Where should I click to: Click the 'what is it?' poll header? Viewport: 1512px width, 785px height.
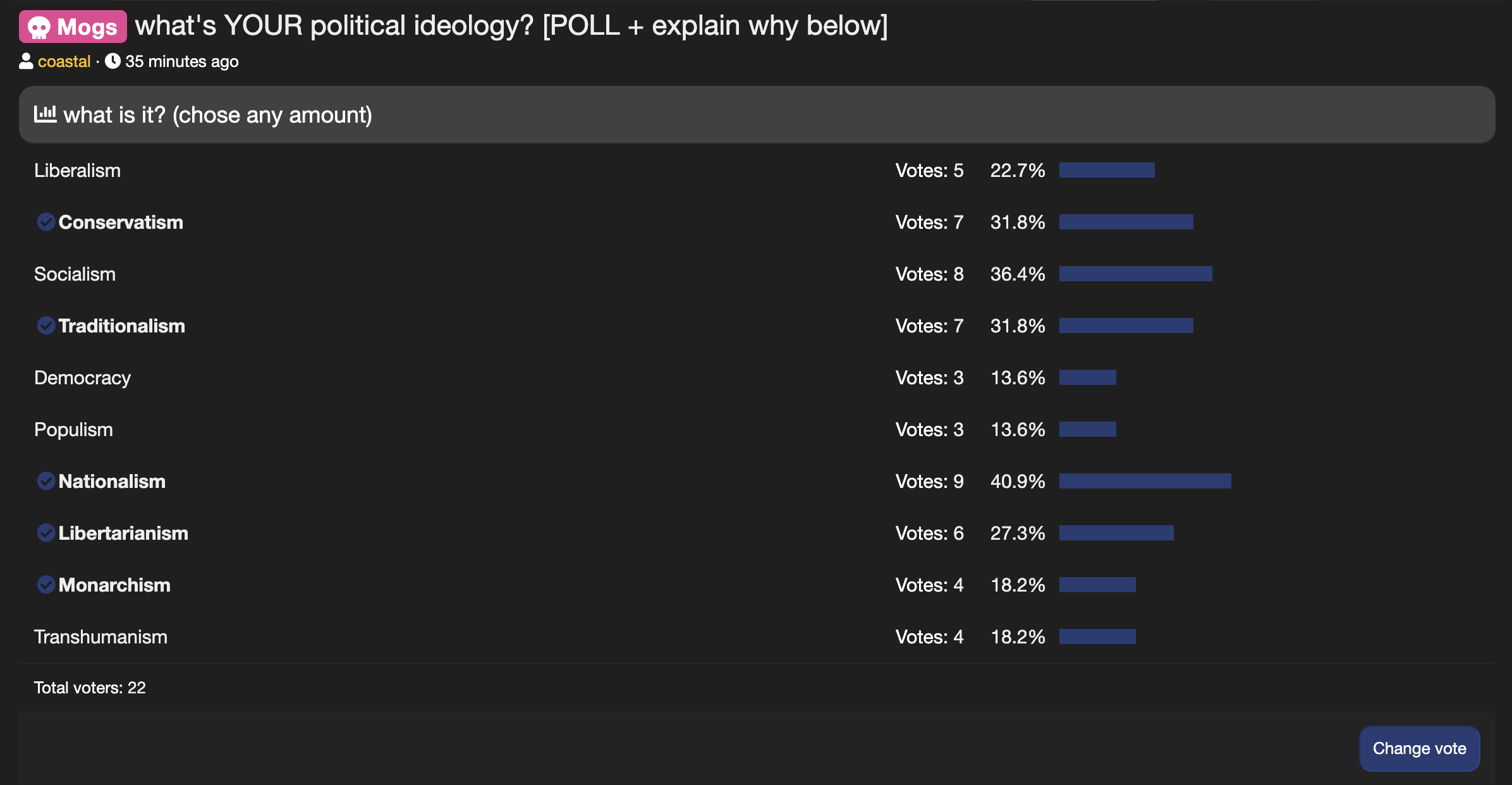(757, 114)
